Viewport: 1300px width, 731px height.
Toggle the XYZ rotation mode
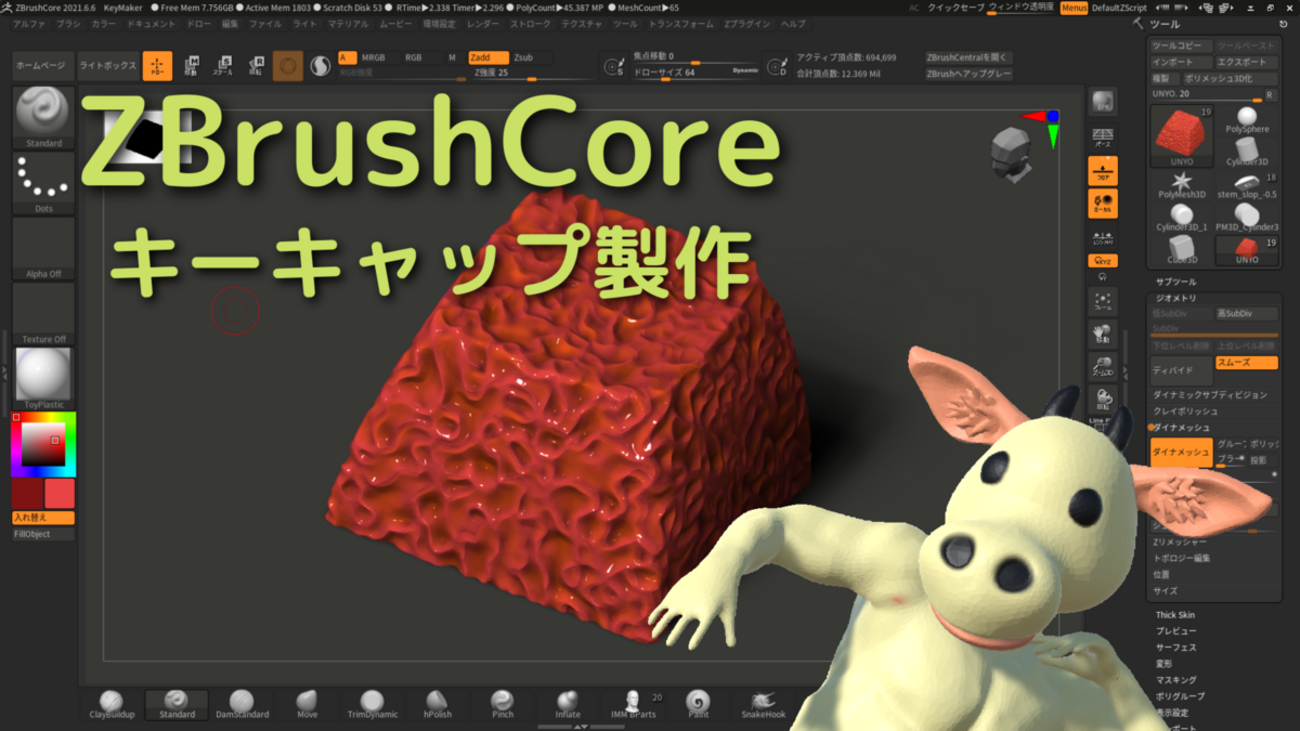point(1102,261)
